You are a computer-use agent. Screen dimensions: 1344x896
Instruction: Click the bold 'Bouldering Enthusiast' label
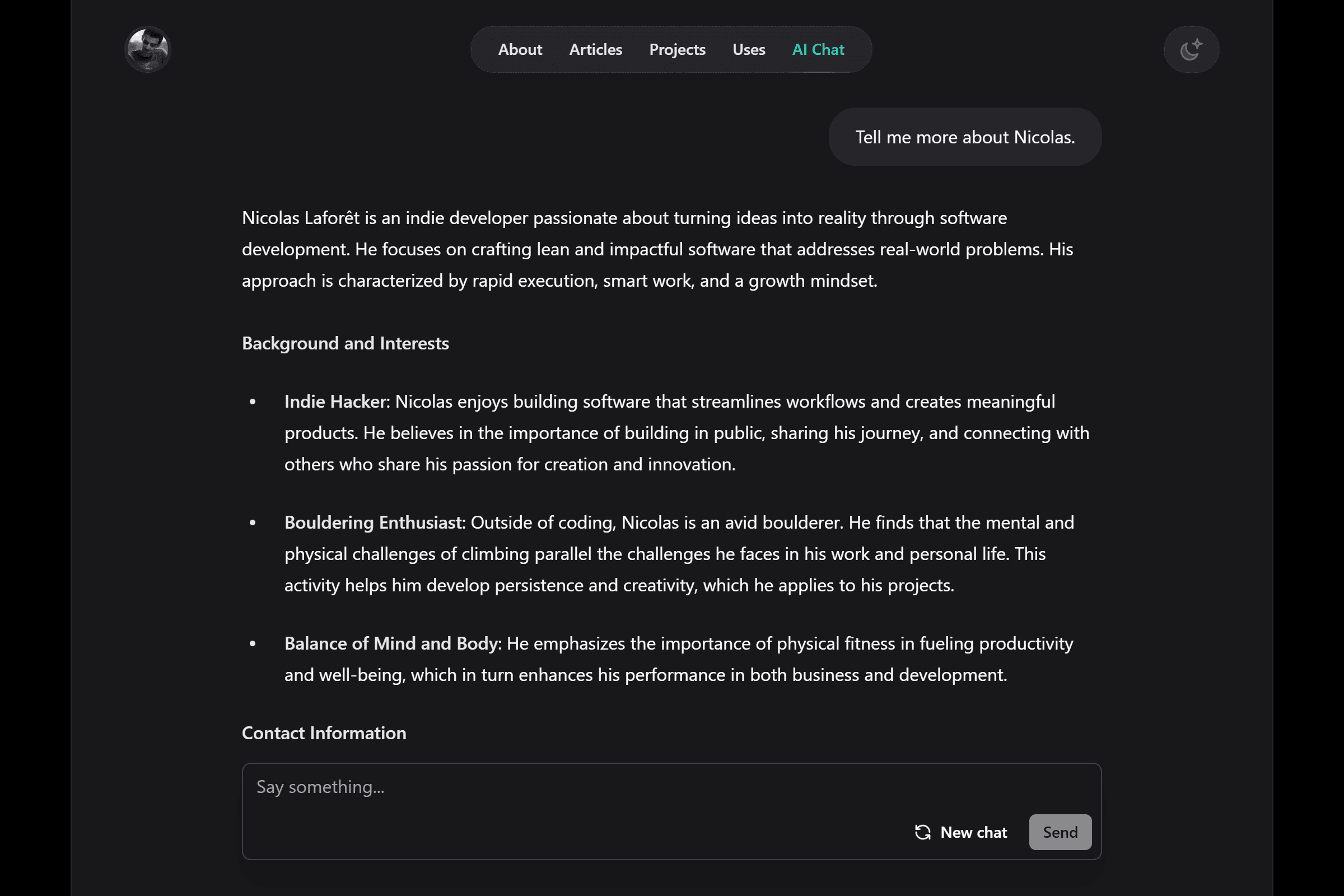(x=373, y=522)
